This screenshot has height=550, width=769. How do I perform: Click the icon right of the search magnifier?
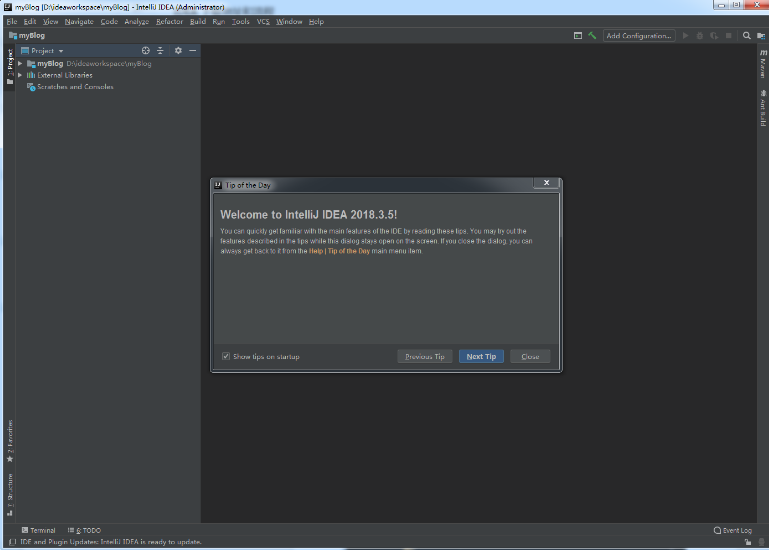click(x=761, y=36)
